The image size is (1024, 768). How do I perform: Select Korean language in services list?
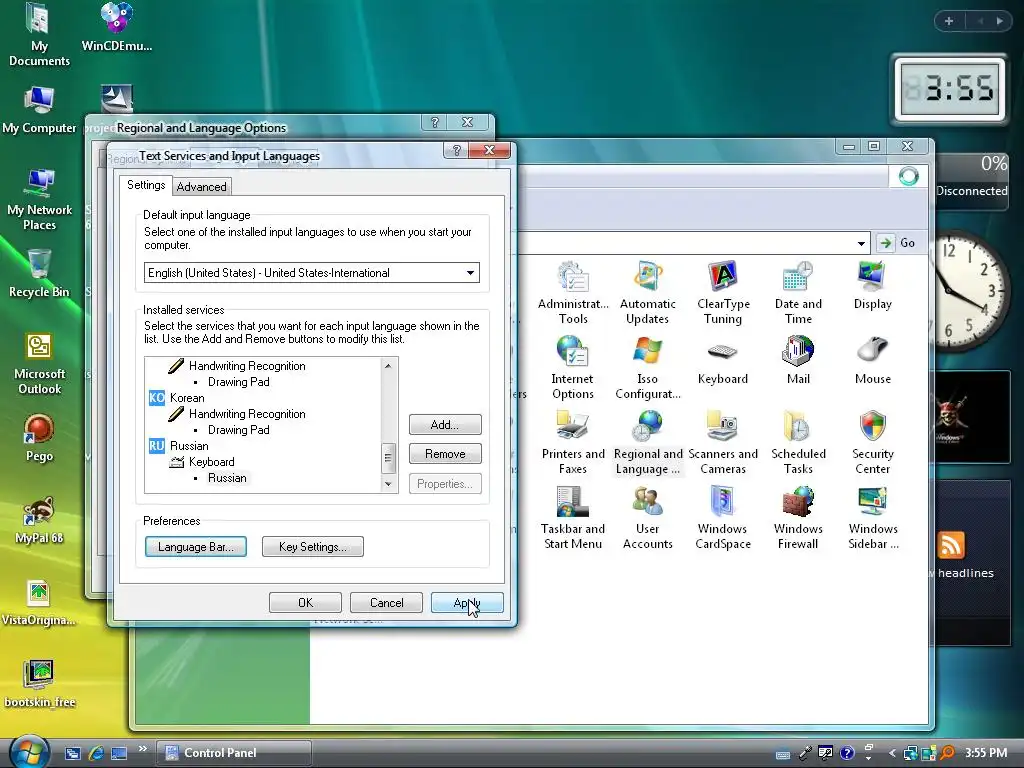(187, 398)
